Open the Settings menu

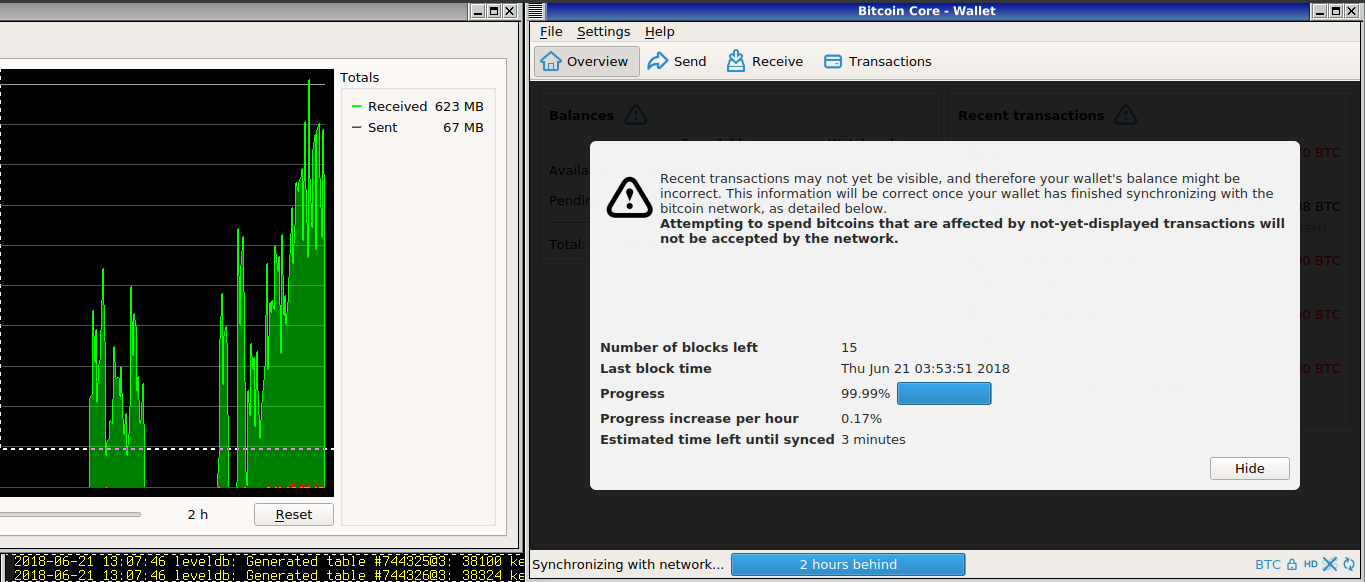603,32
